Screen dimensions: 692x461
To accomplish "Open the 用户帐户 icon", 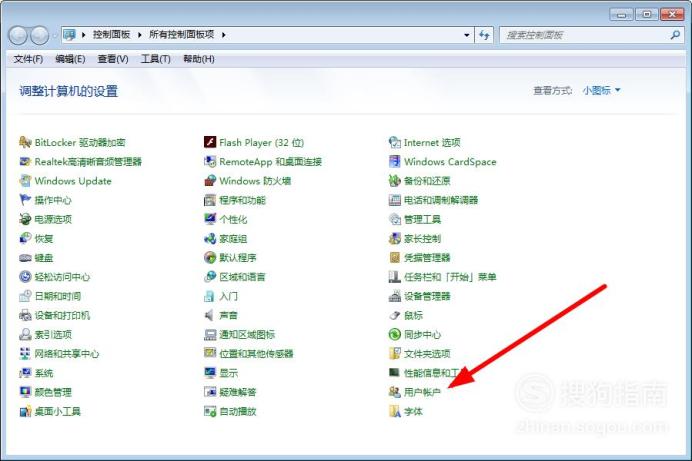I will [395, 392].
